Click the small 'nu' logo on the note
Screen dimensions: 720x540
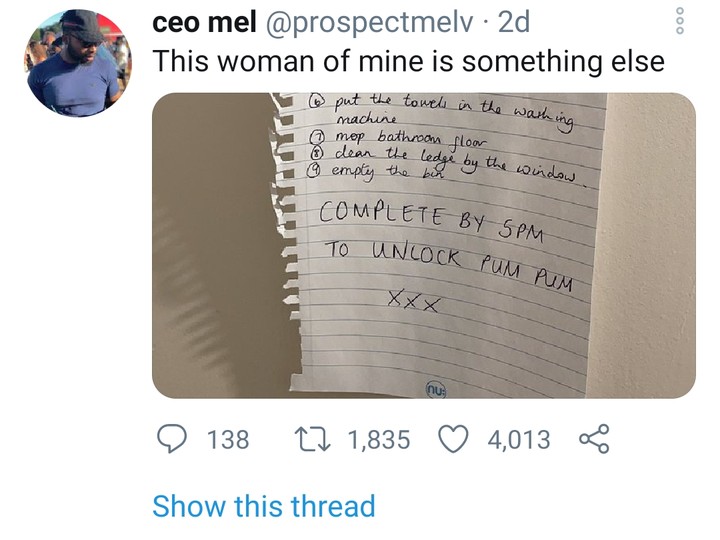[x=437, y=386]
